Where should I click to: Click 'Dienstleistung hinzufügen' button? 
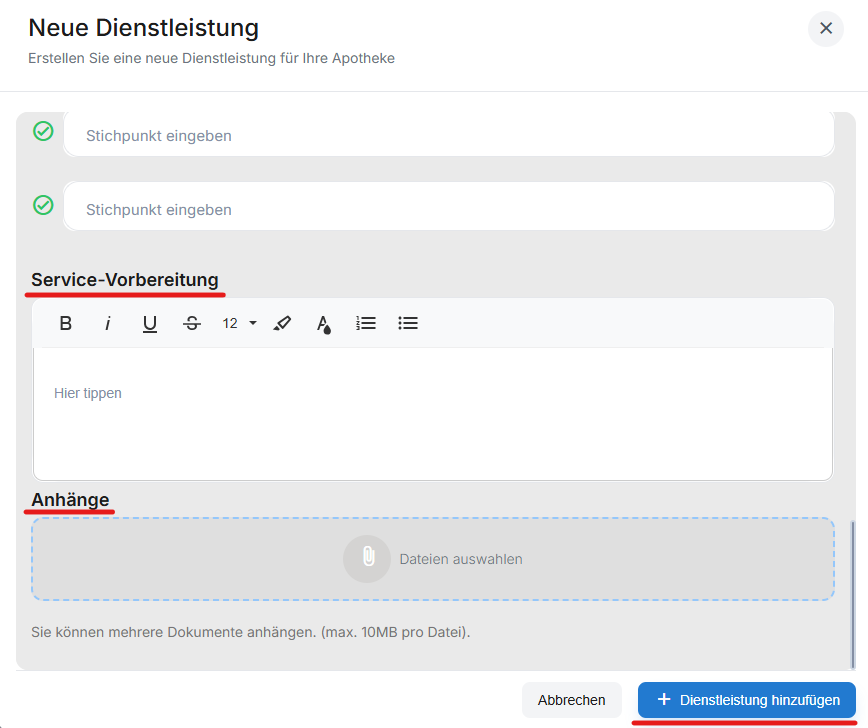point(747,700)
